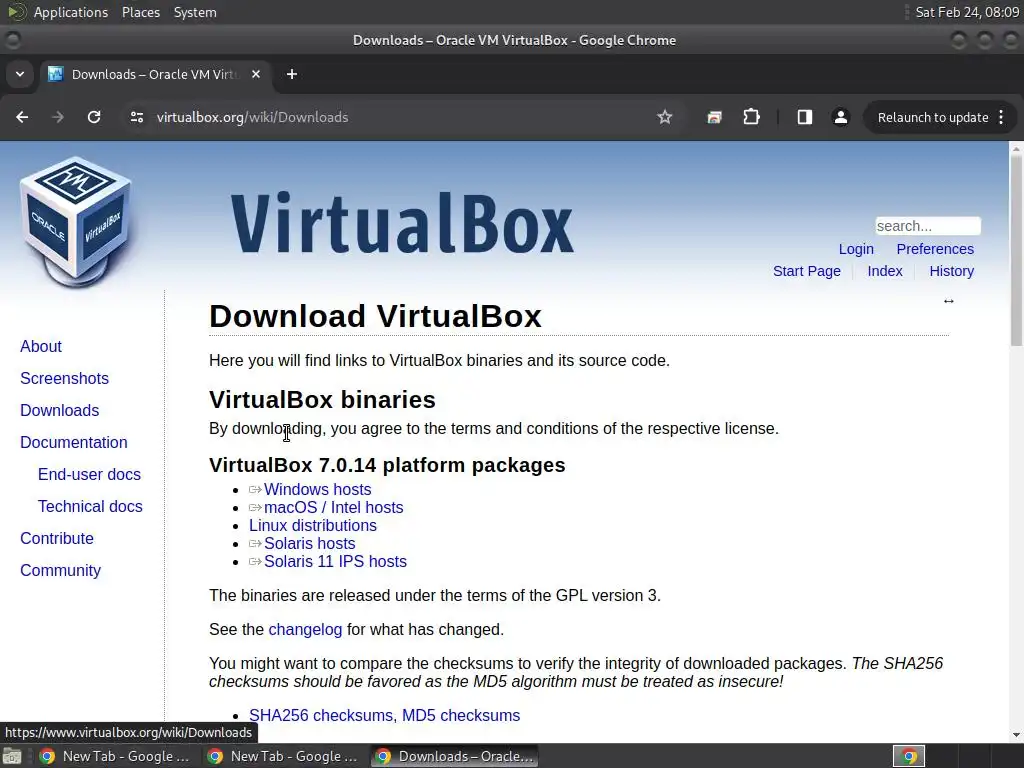
Task: Click Relaunch to update button
Action: 933,118
